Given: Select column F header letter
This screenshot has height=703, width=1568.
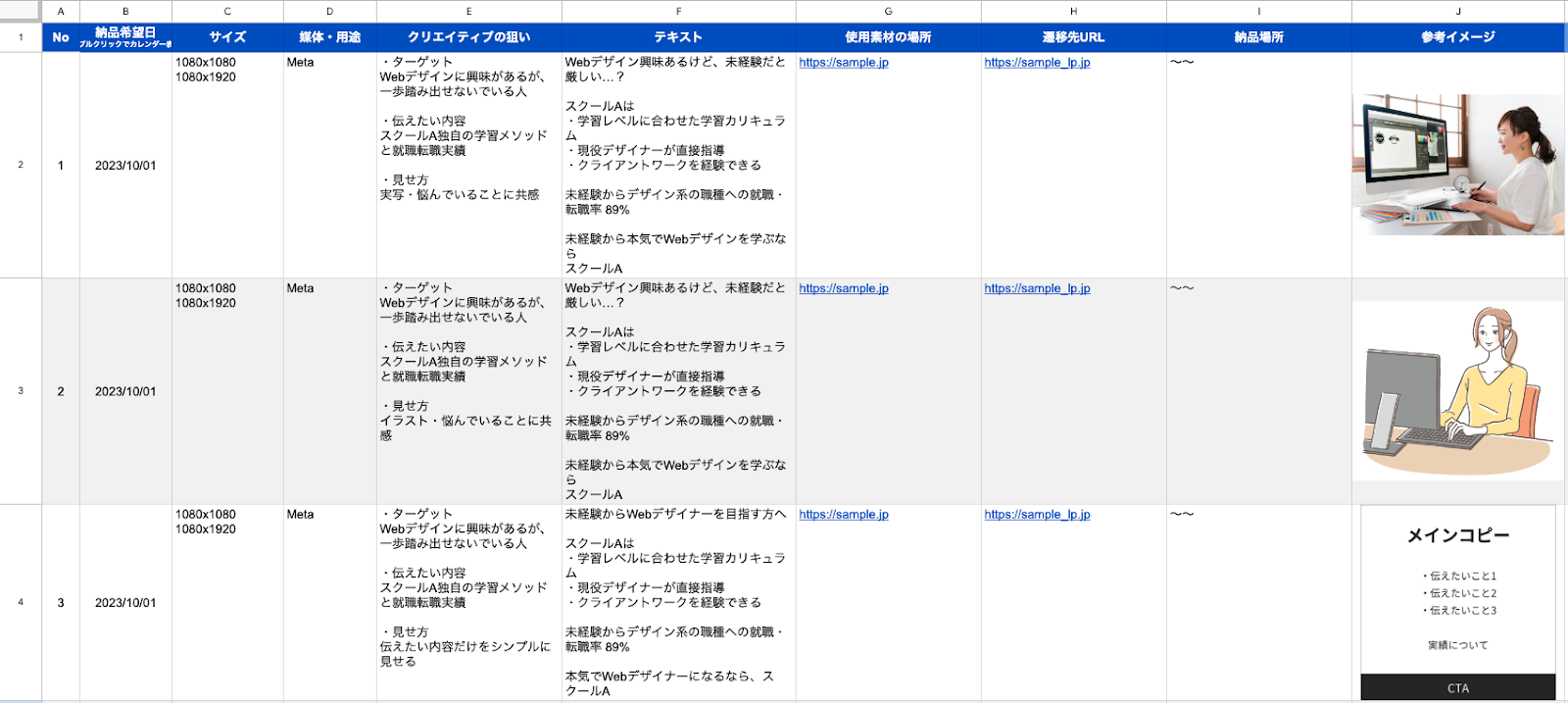Looking at the screenshot, I should coord(678,11).
